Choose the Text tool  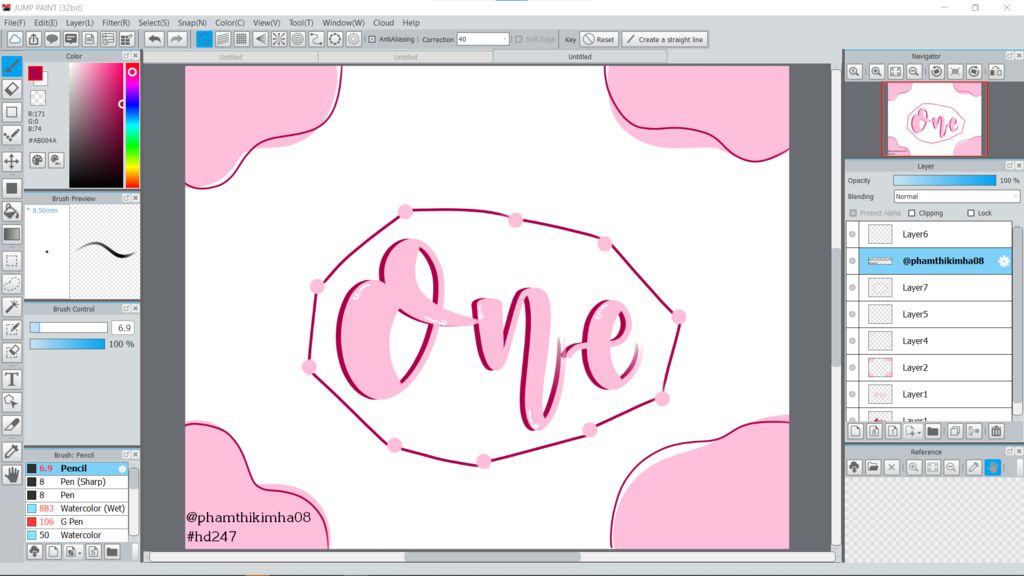[12, 379]
